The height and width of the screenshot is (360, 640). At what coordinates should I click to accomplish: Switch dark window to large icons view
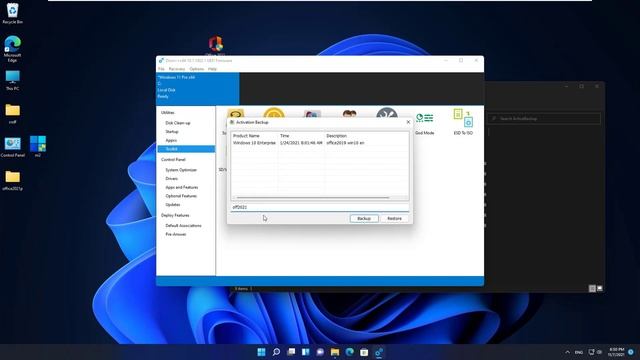[x=600, y=288]
